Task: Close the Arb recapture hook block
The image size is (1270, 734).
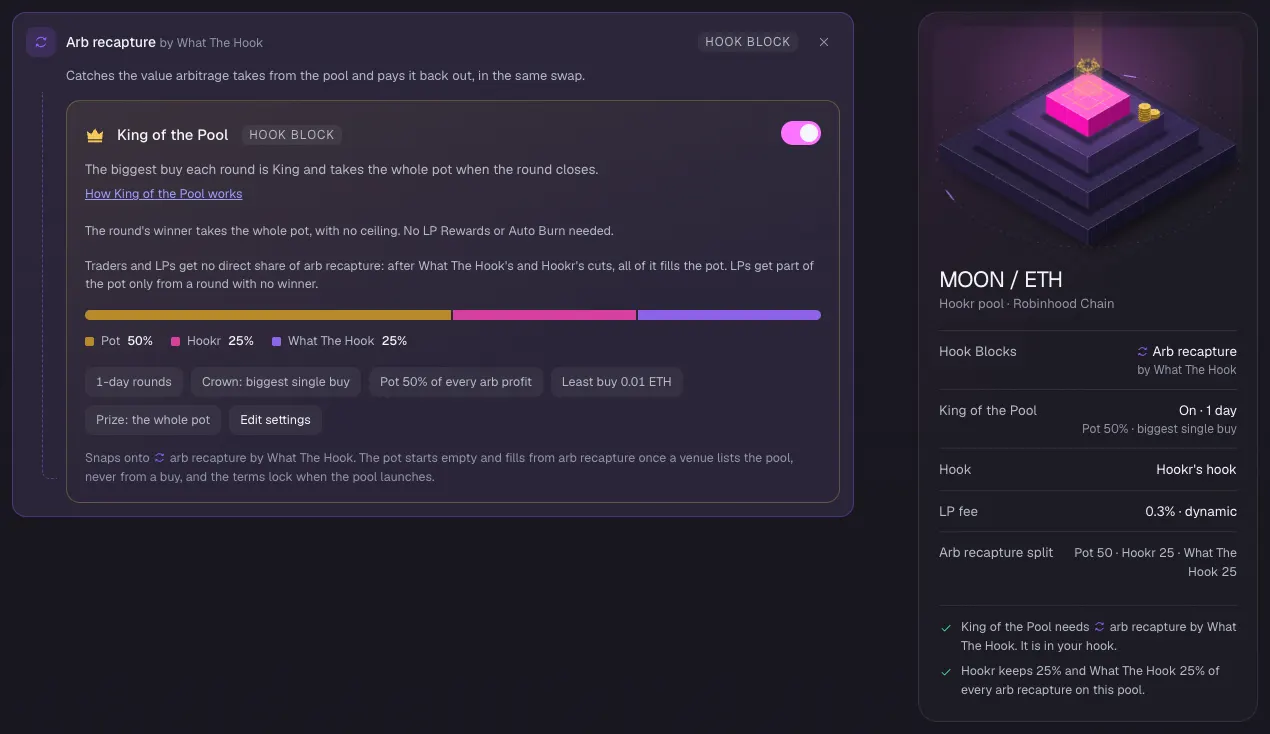Action: (824, 42)
